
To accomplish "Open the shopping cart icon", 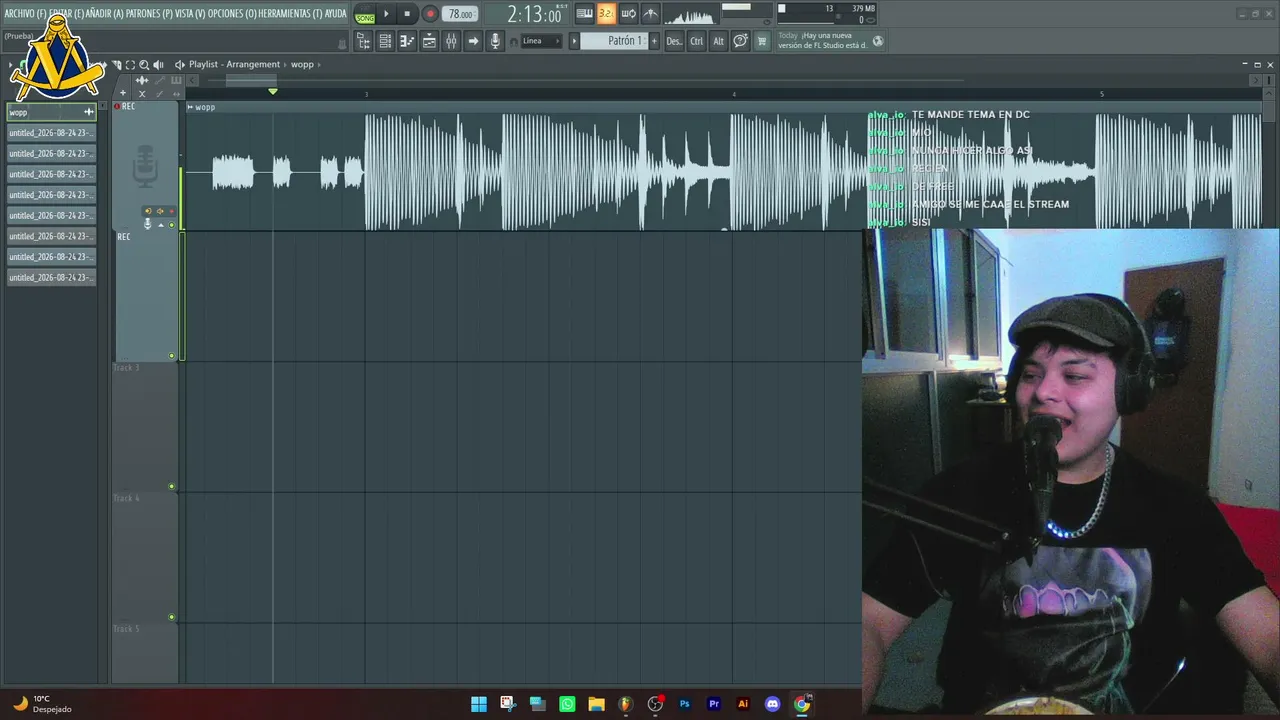I will pyautogui.click(x=762, y=41).
